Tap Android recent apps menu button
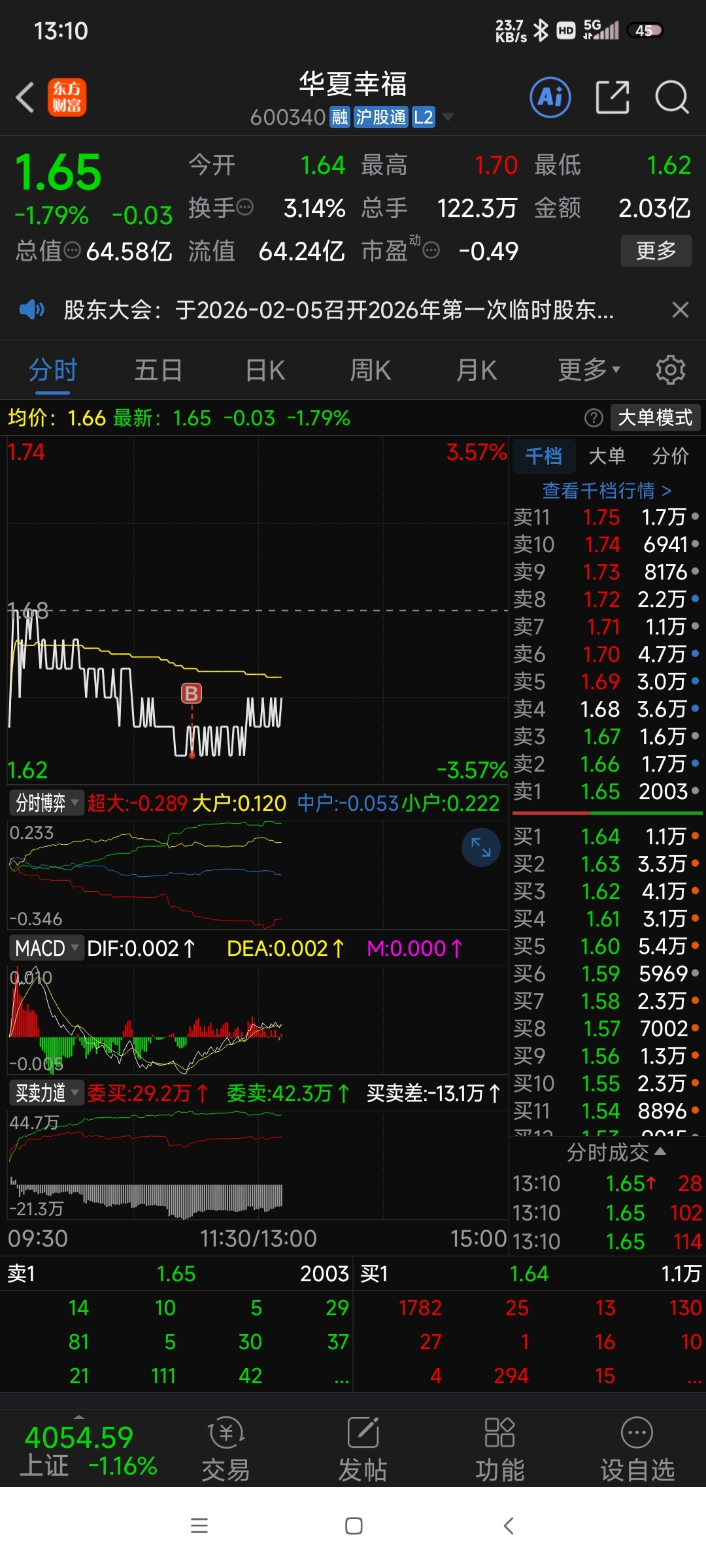The image size is (706, 1568). coord(199,1526)
